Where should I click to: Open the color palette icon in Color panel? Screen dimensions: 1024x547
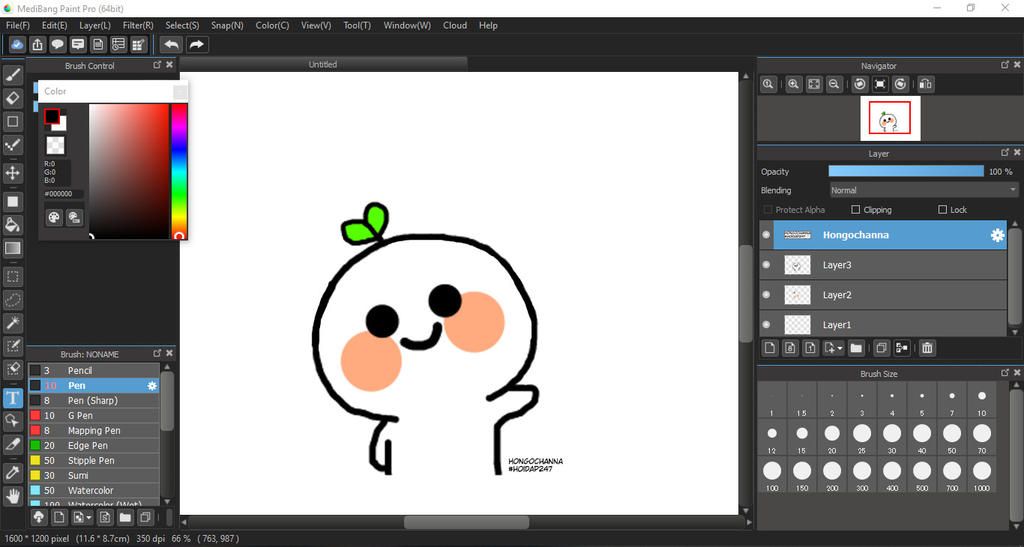click(54, 217)
